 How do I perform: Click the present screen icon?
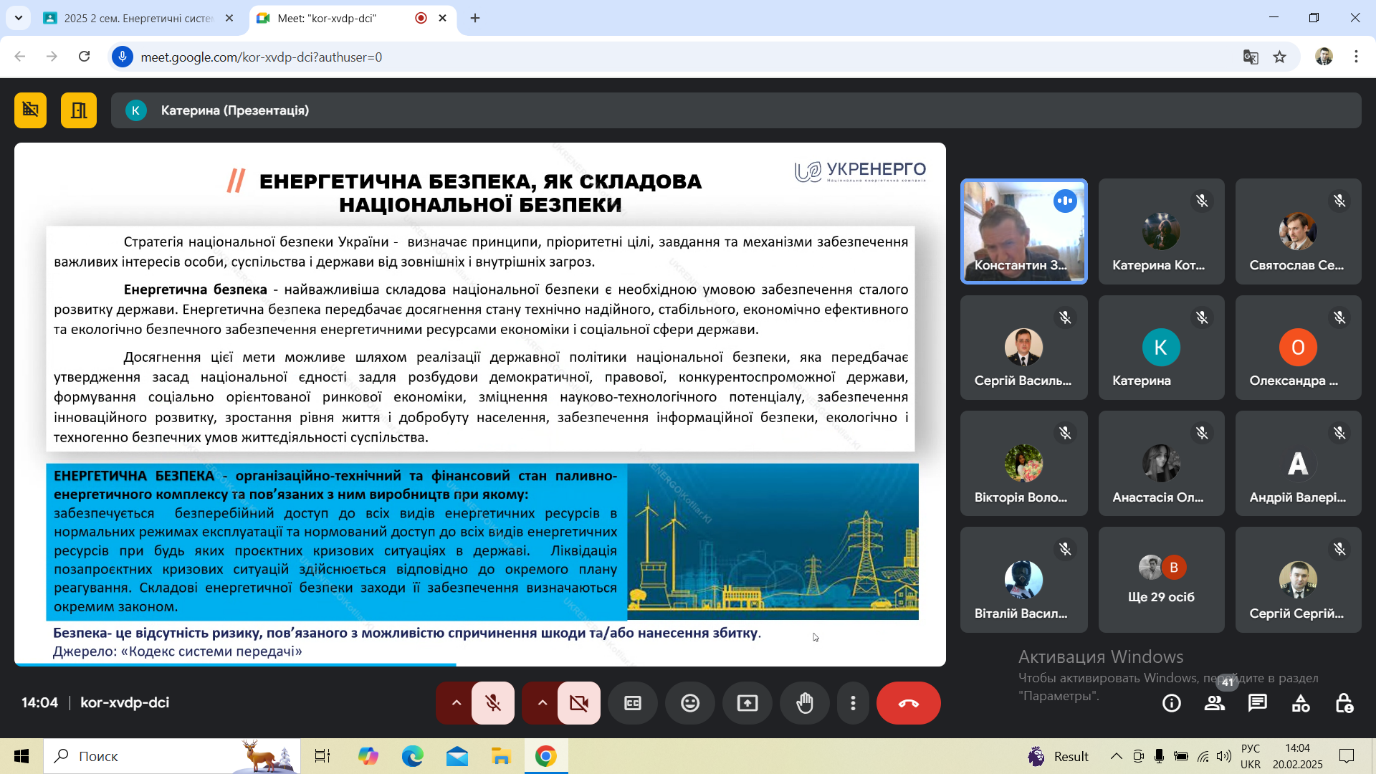pyautogui.click(x=747, y=703)
